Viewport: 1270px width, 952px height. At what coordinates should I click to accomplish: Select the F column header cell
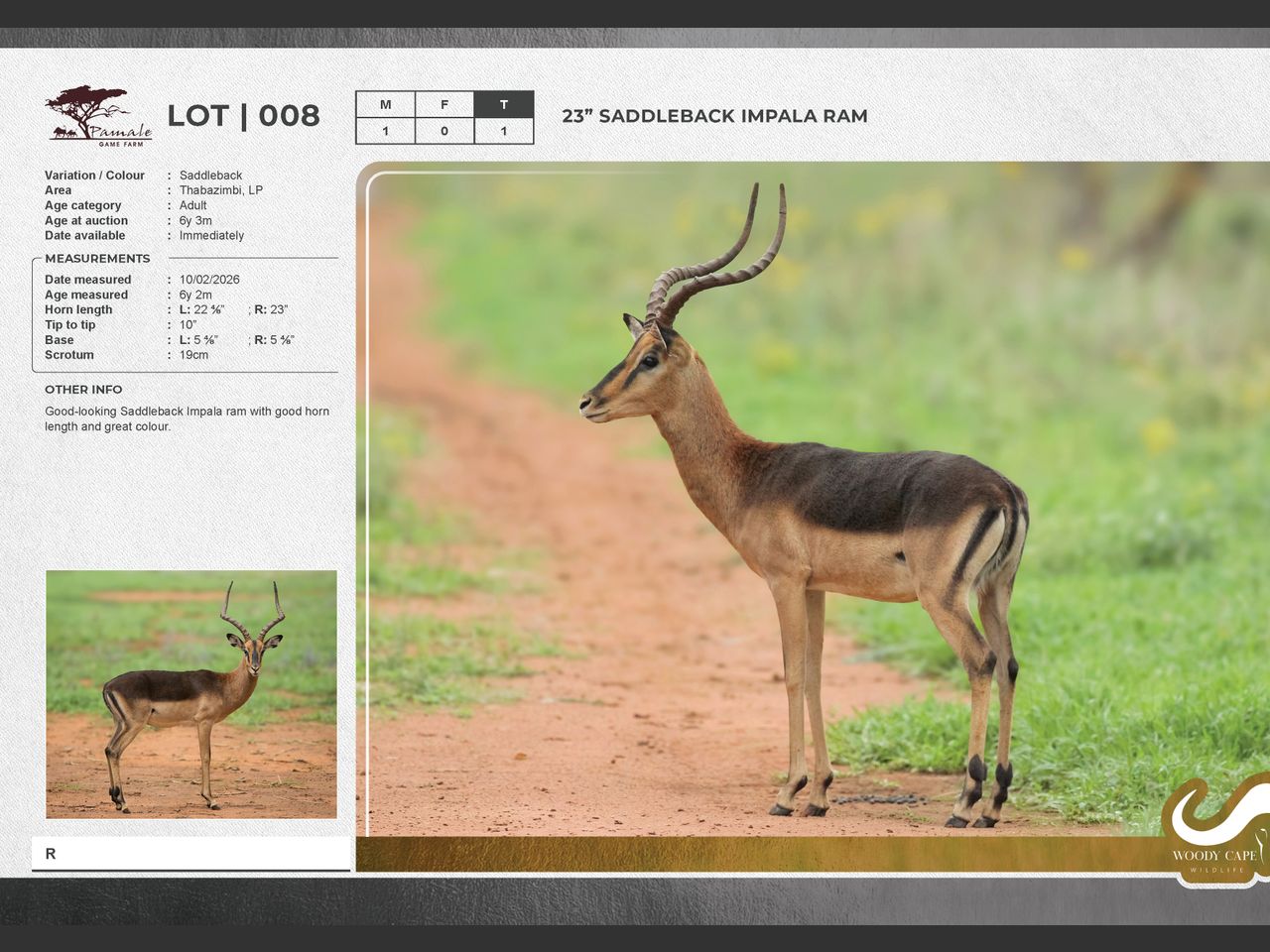(444, 105)
